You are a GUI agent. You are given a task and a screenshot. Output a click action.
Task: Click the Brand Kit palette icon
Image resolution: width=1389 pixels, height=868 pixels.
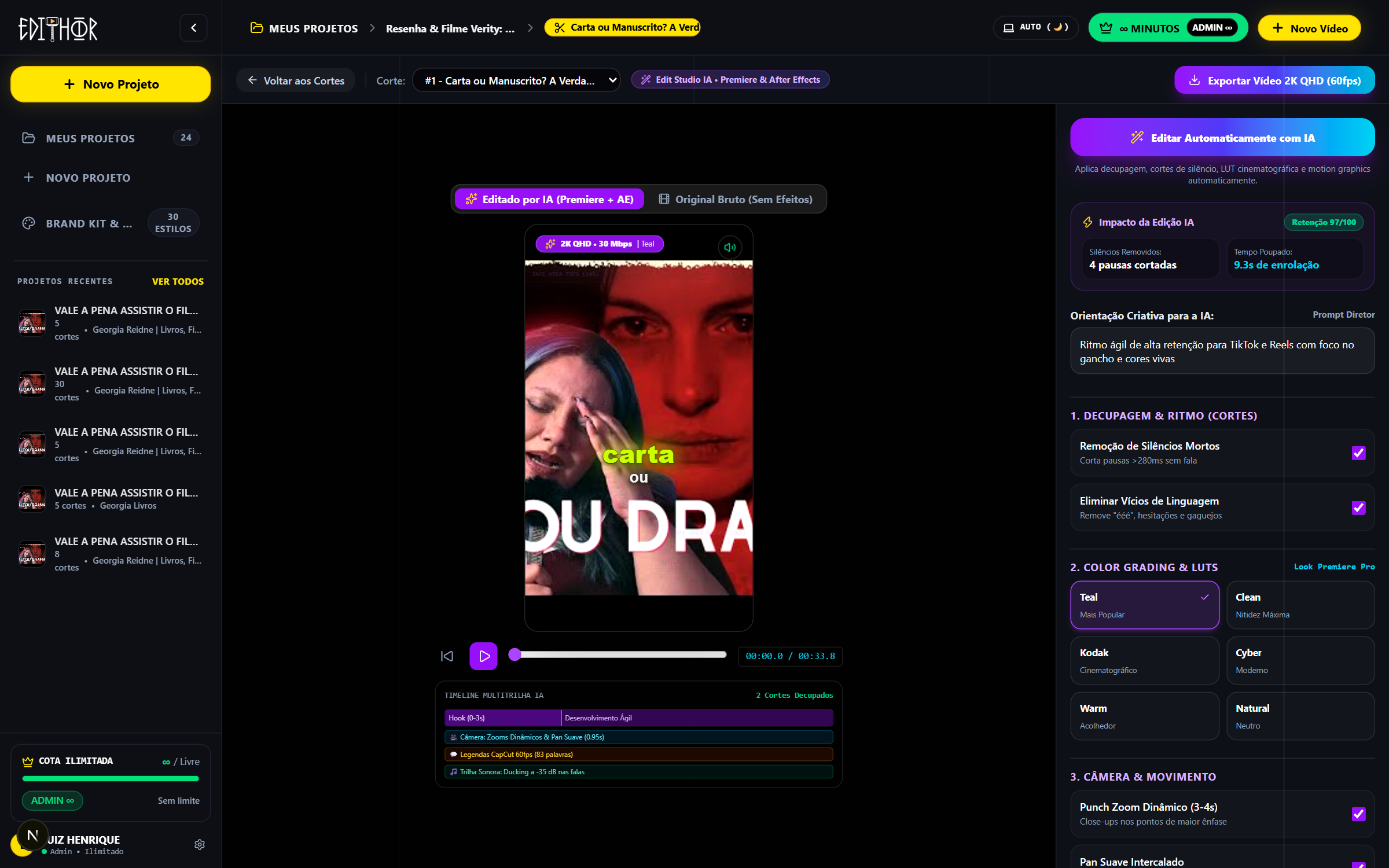click(x=28, y=223)
